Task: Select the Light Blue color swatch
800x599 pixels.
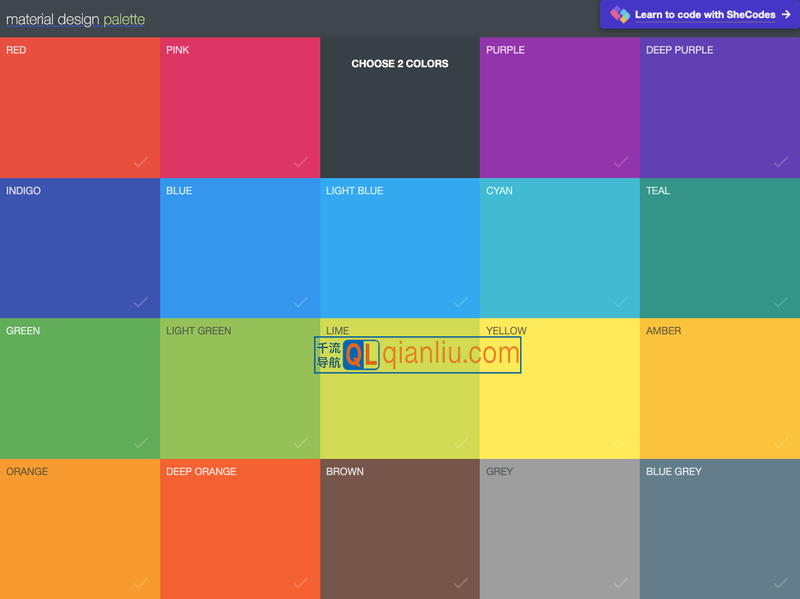Action: (400, 248)
